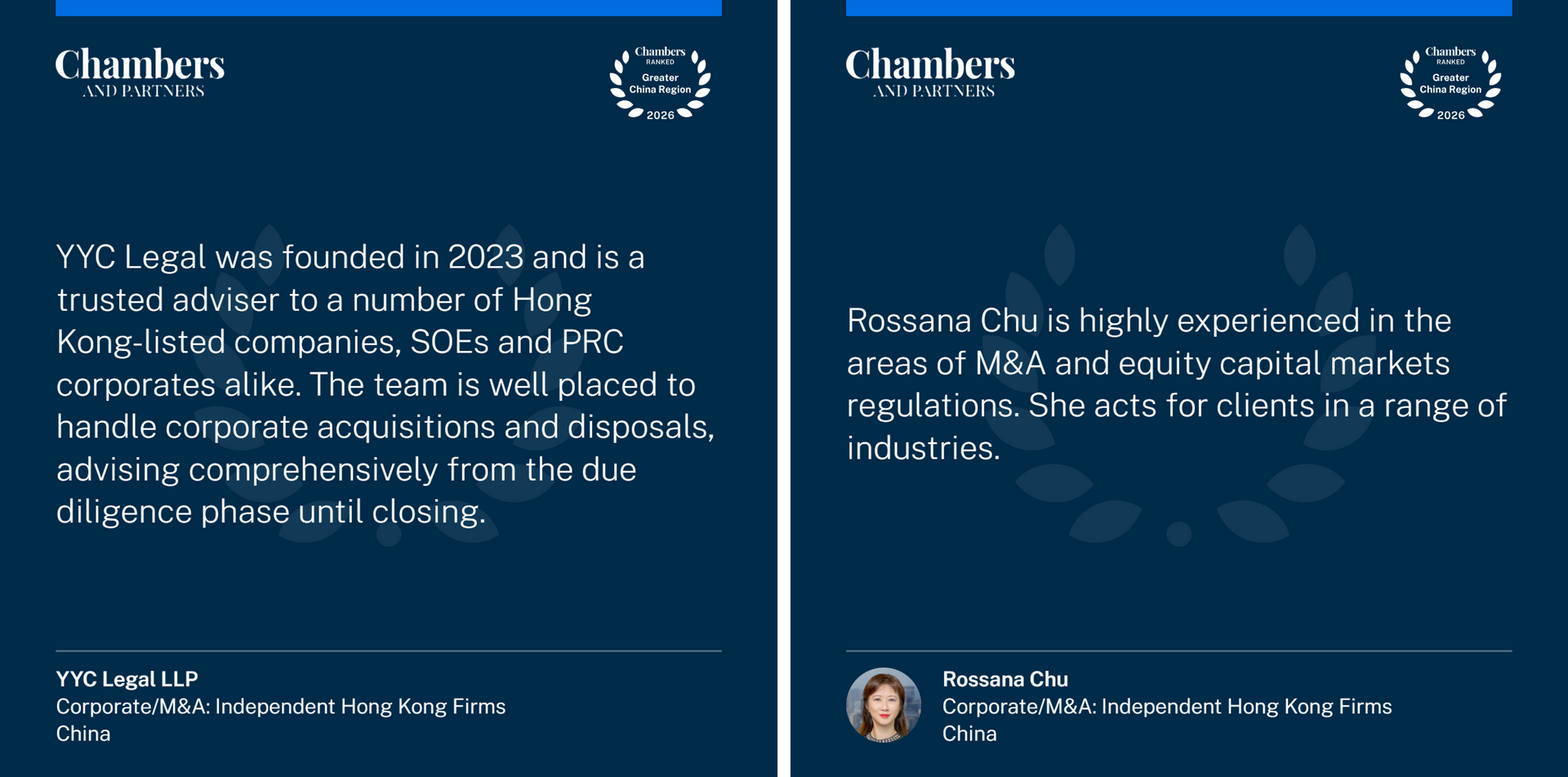Screen dimensions: 1568x777
Task: Click the horizontal rule above YYC Legal LLP
Action: [389, 650]
